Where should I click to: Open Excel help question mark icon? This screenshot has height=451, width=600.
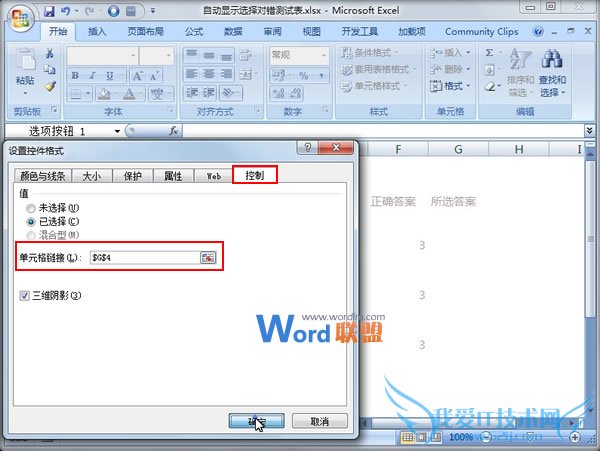point(538,31)
